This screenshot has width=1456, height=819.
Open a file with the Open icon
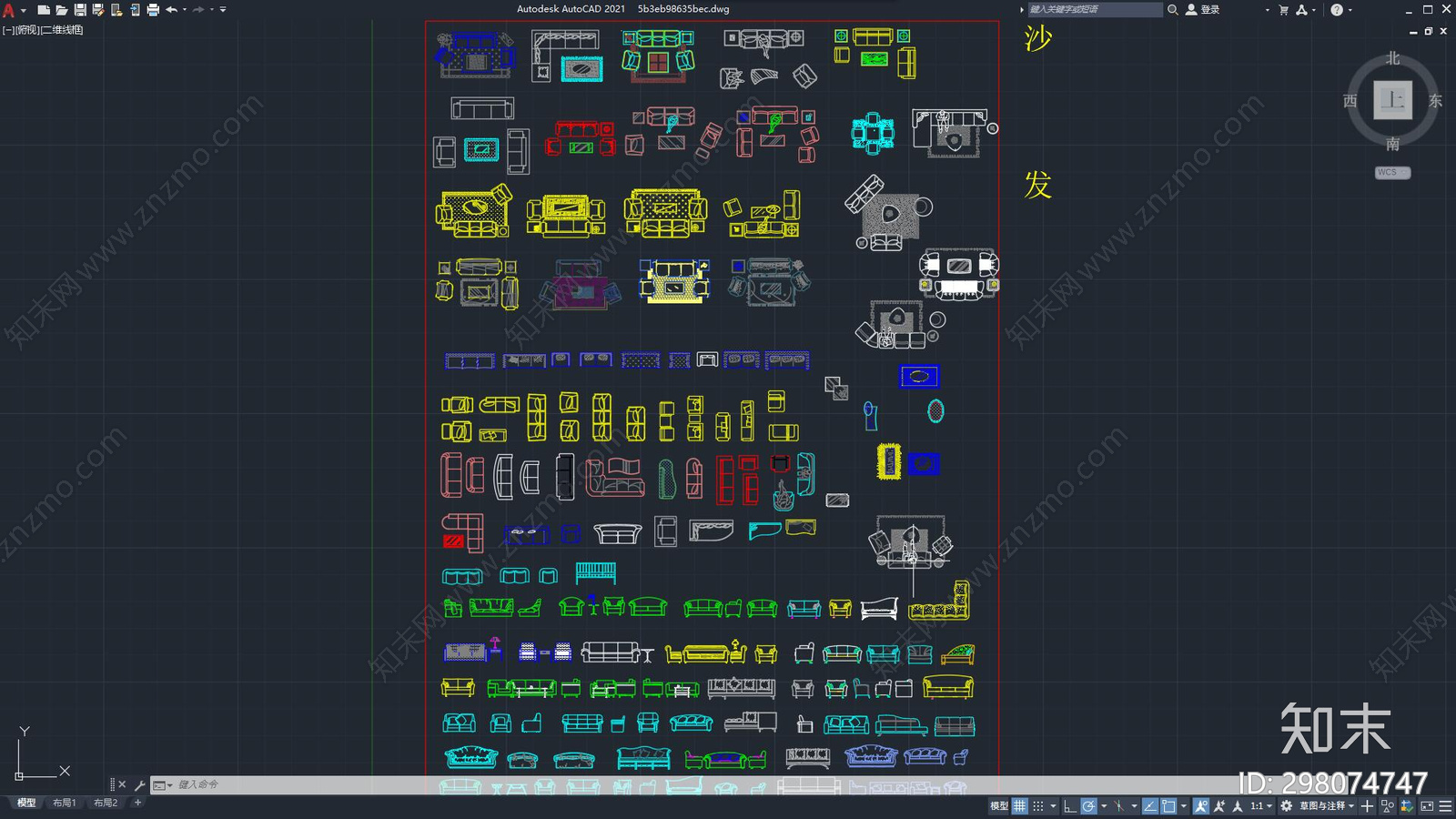click(x=61, y=9)
